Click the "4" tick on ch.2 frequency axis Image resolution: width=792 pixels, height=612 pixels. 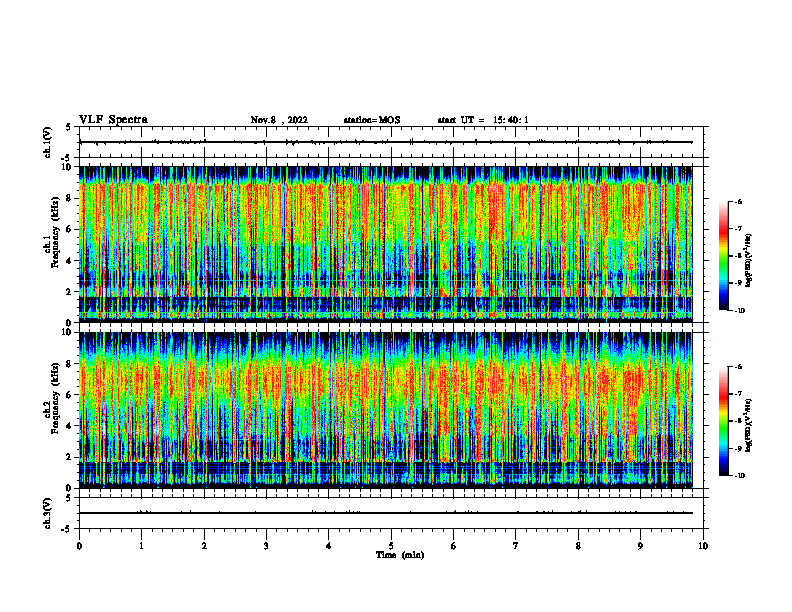(x=70, y=426)
